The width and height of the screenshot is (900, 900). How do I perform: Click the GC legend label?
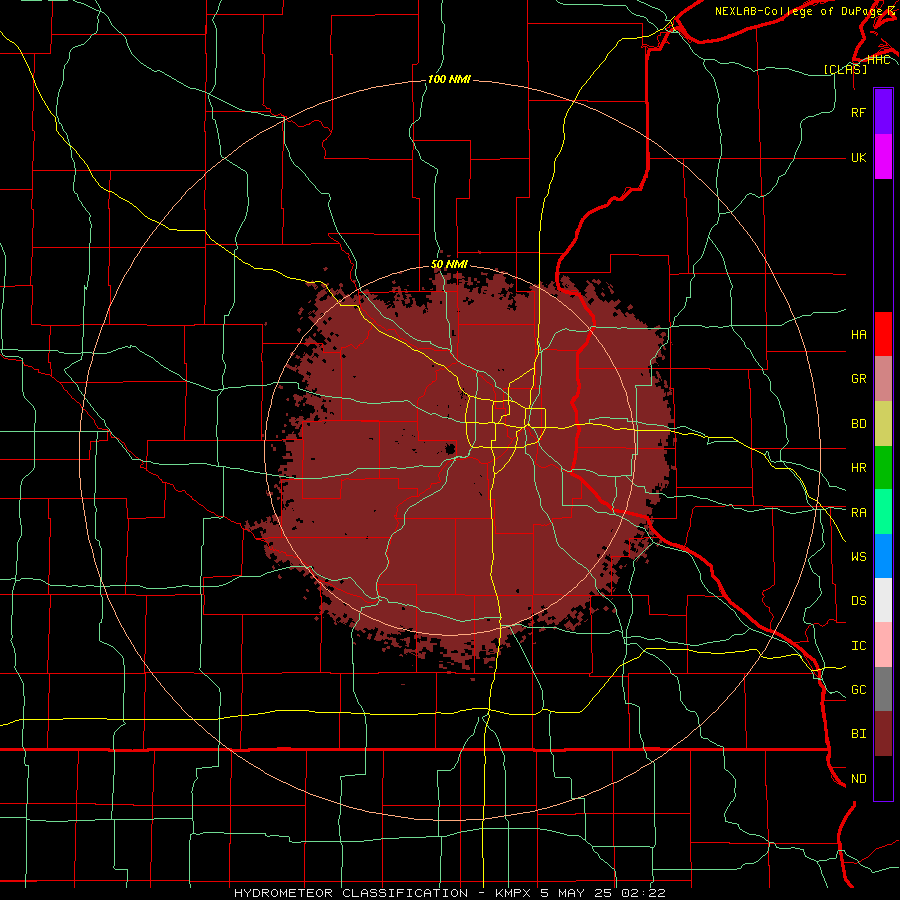[858, 690]
